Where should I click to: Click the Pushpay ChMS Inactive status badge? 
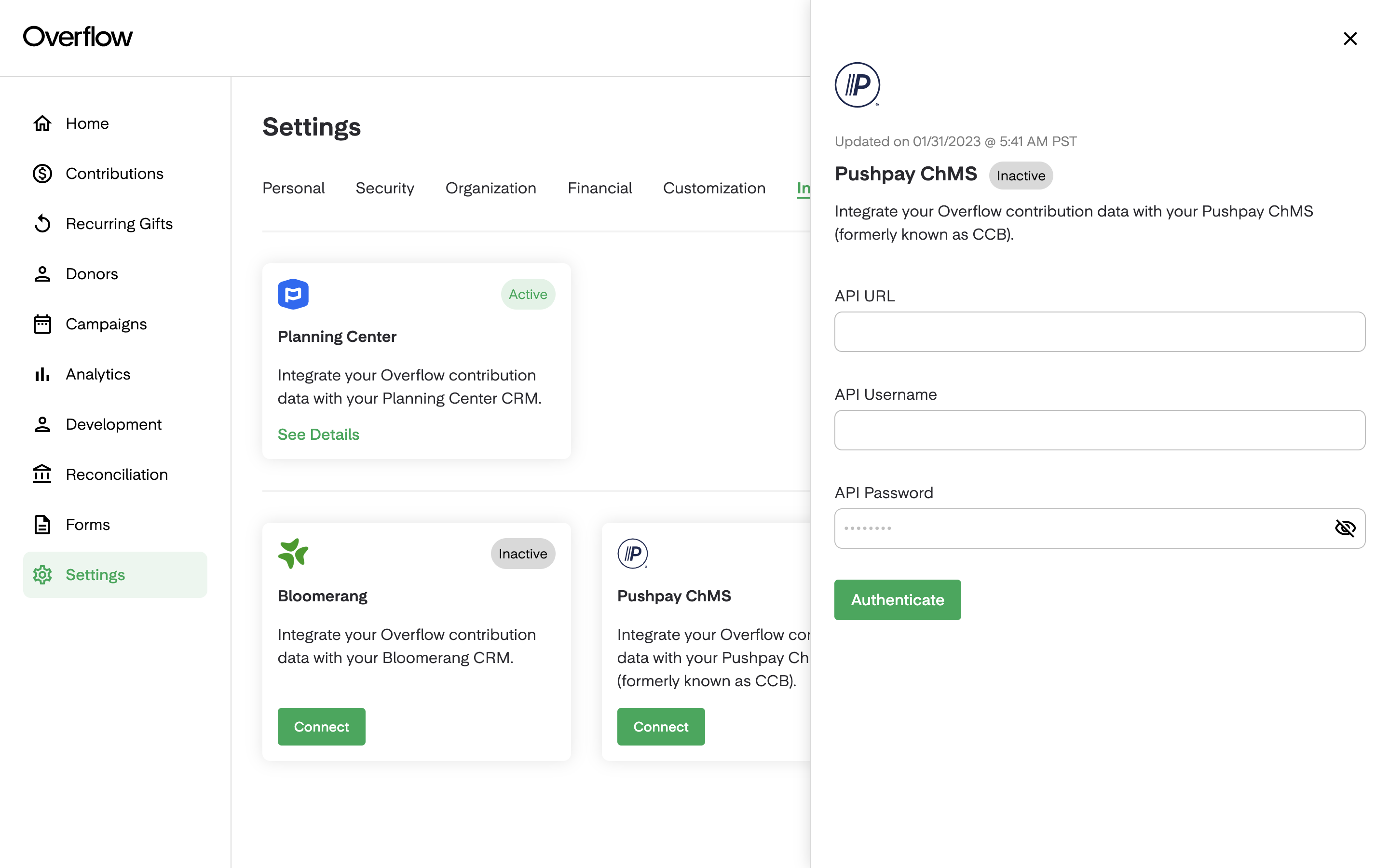[1021, 175]
